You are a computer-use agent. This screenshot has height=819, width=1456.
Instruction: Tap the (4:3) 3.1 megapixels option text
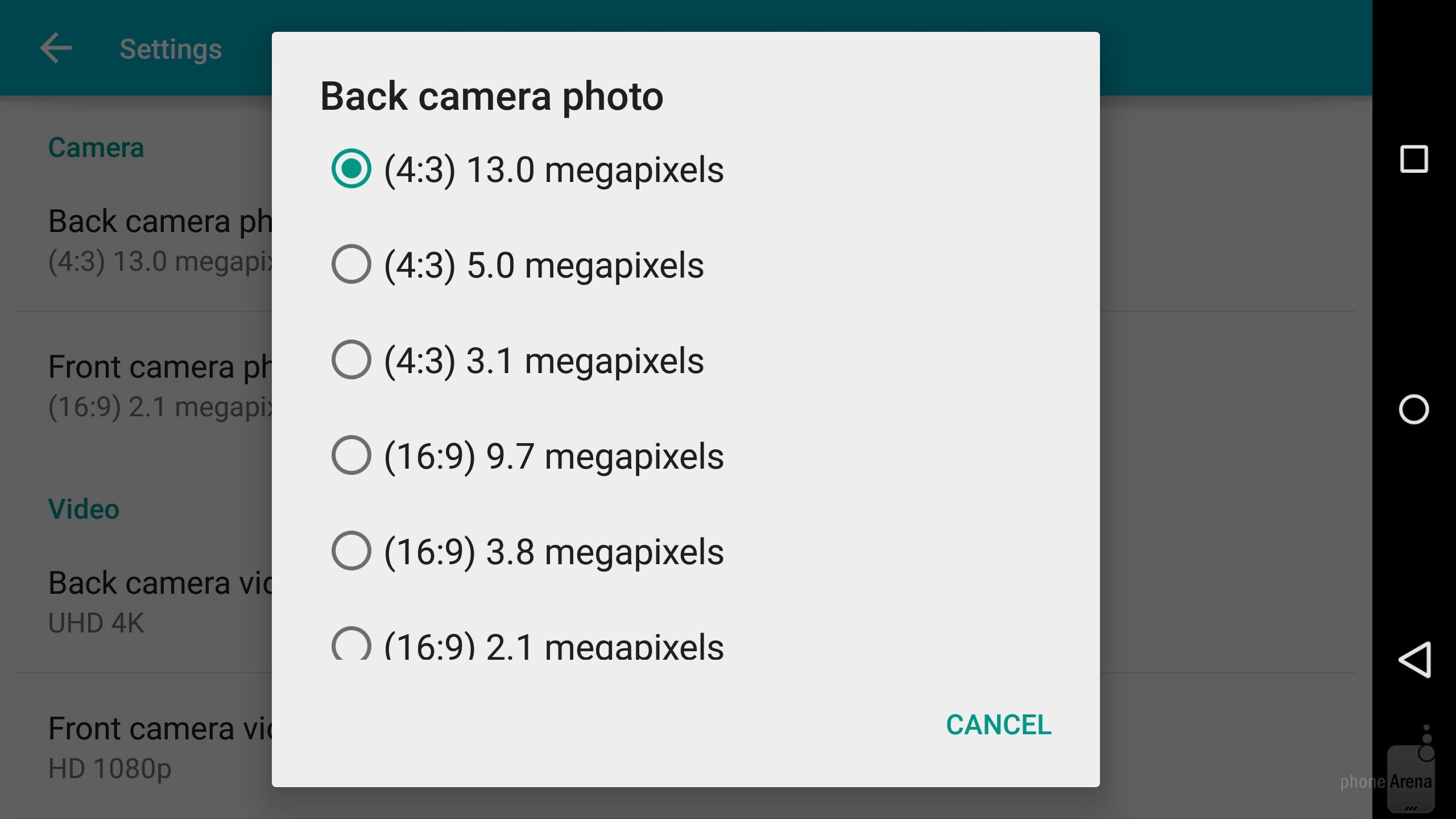[544, 361]
